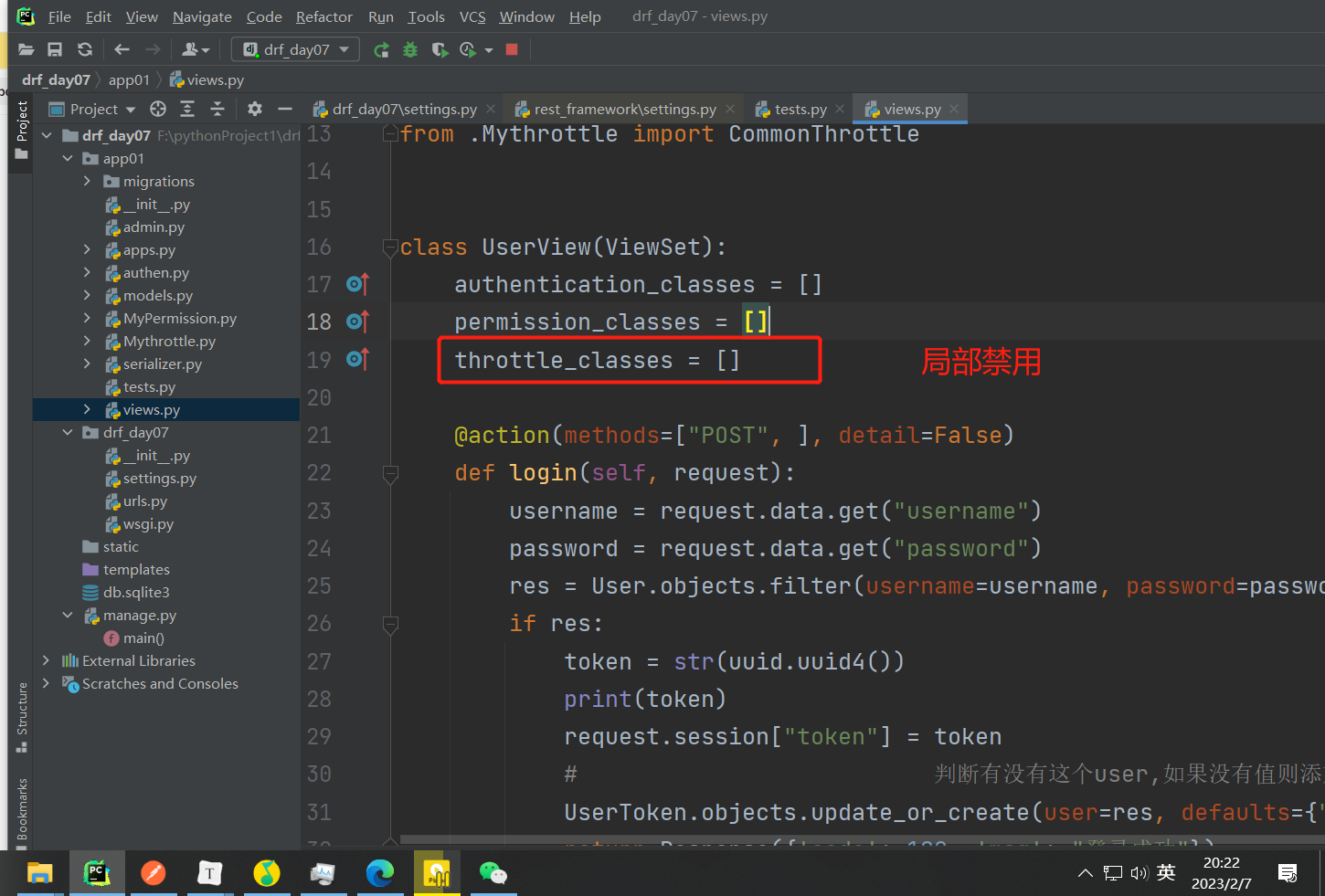Navigate forward with the right arrow icon
This screenshot has width=1325, height=896.
[153, 49]
